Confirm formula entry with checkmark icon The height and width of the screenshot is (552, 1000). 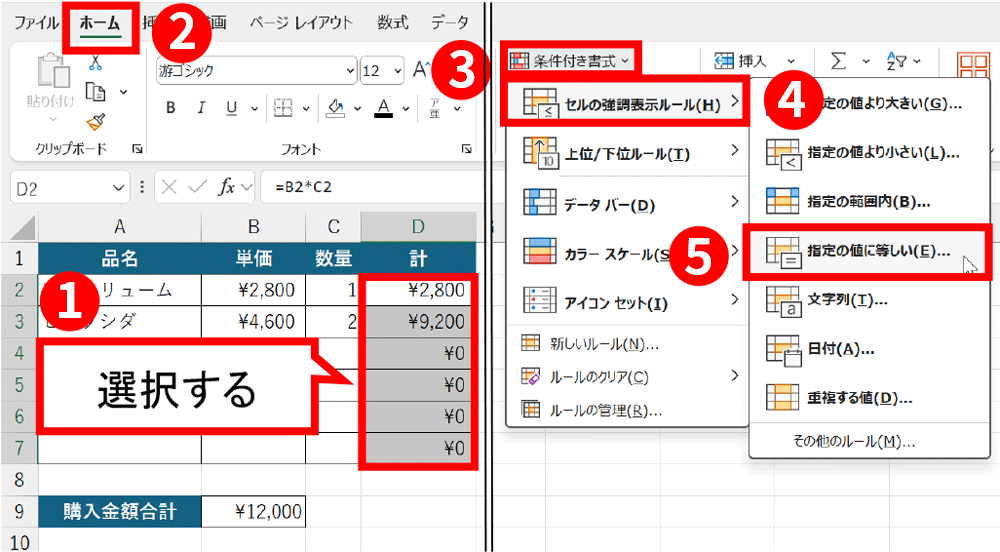(198, 187)
